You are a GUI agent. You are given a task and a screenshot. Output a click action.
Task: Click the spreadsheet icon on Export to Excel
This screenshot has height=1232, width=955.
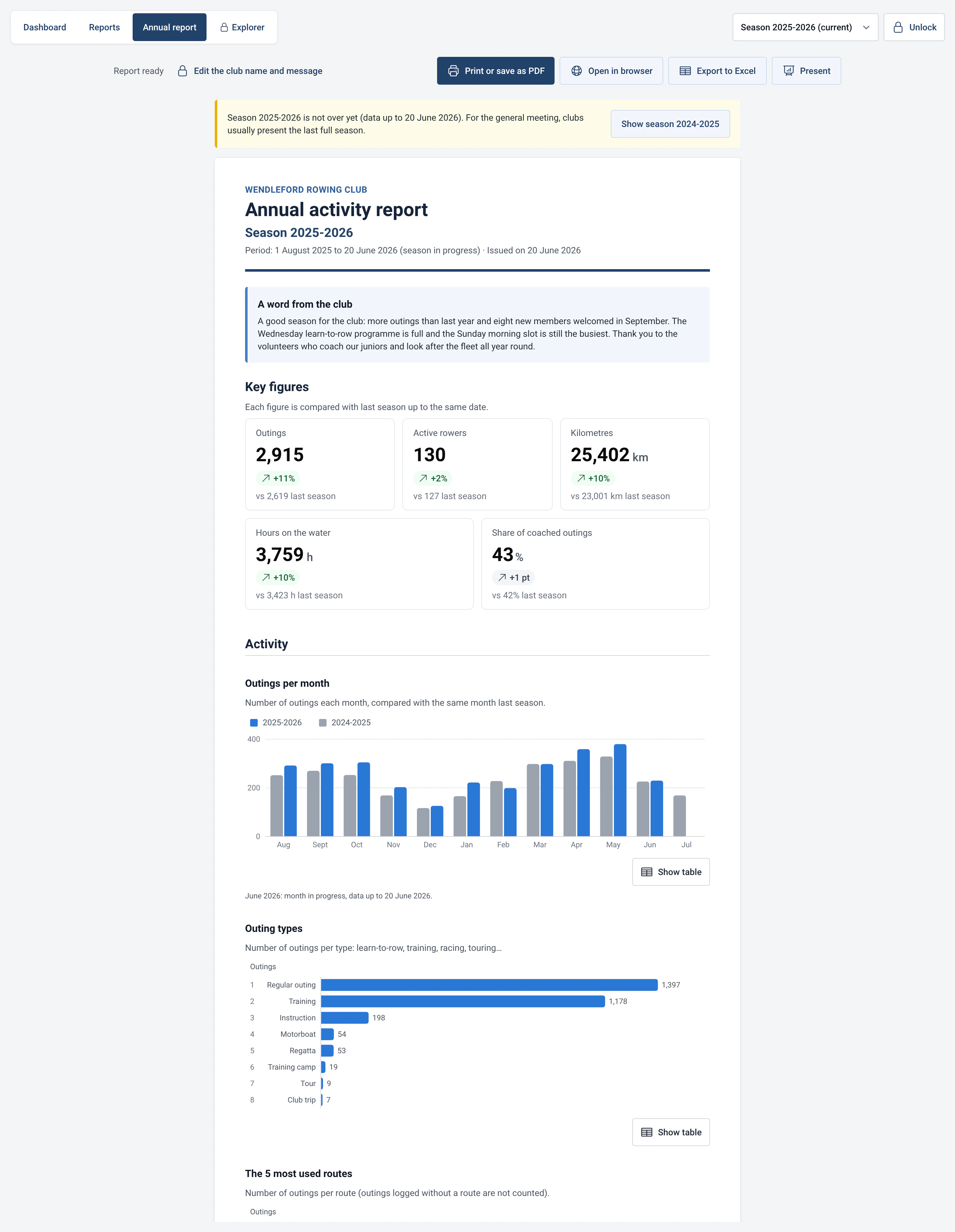click(x=685, y=71)
